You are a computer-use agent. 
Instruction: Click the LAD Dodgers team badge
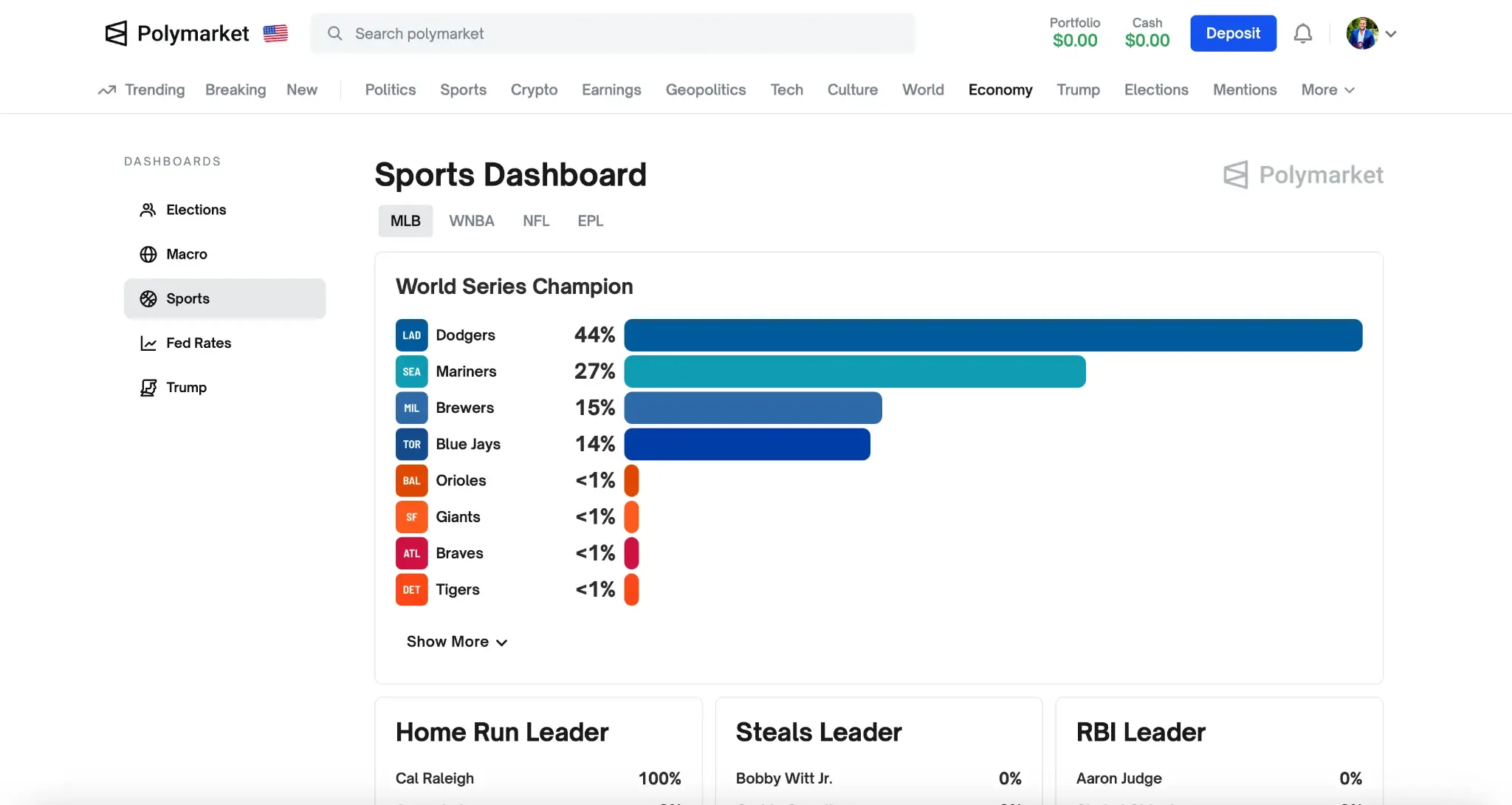point(411,335)
